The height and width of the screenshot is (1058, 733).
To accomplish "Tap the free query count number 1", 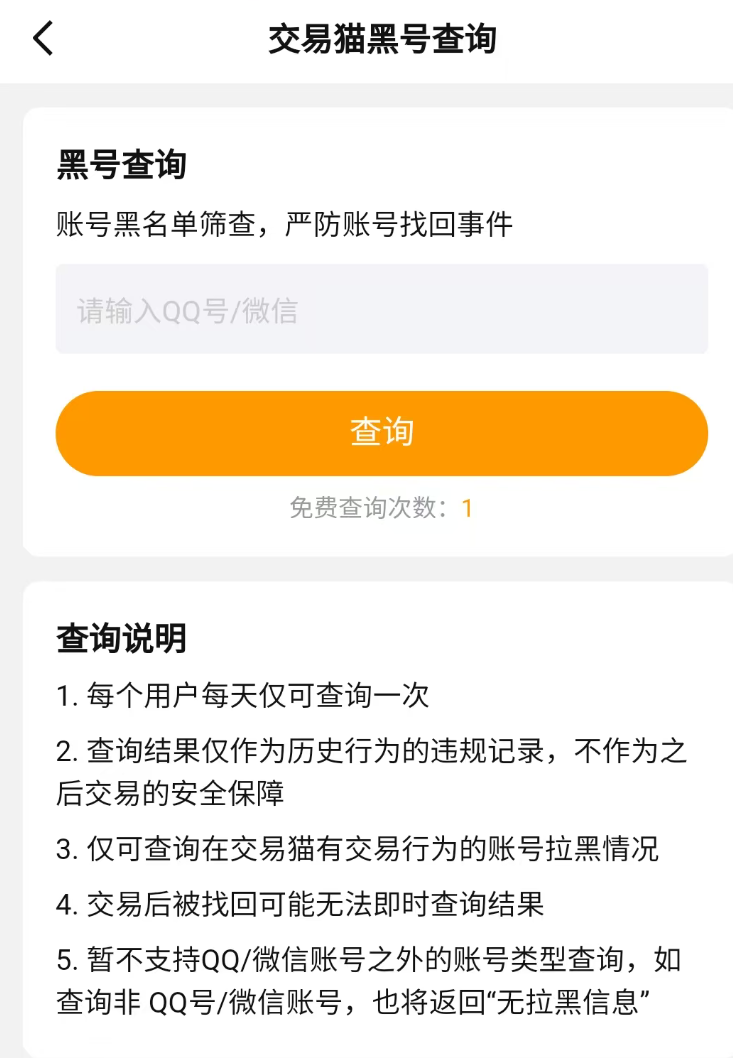I will tap(466, 508).
